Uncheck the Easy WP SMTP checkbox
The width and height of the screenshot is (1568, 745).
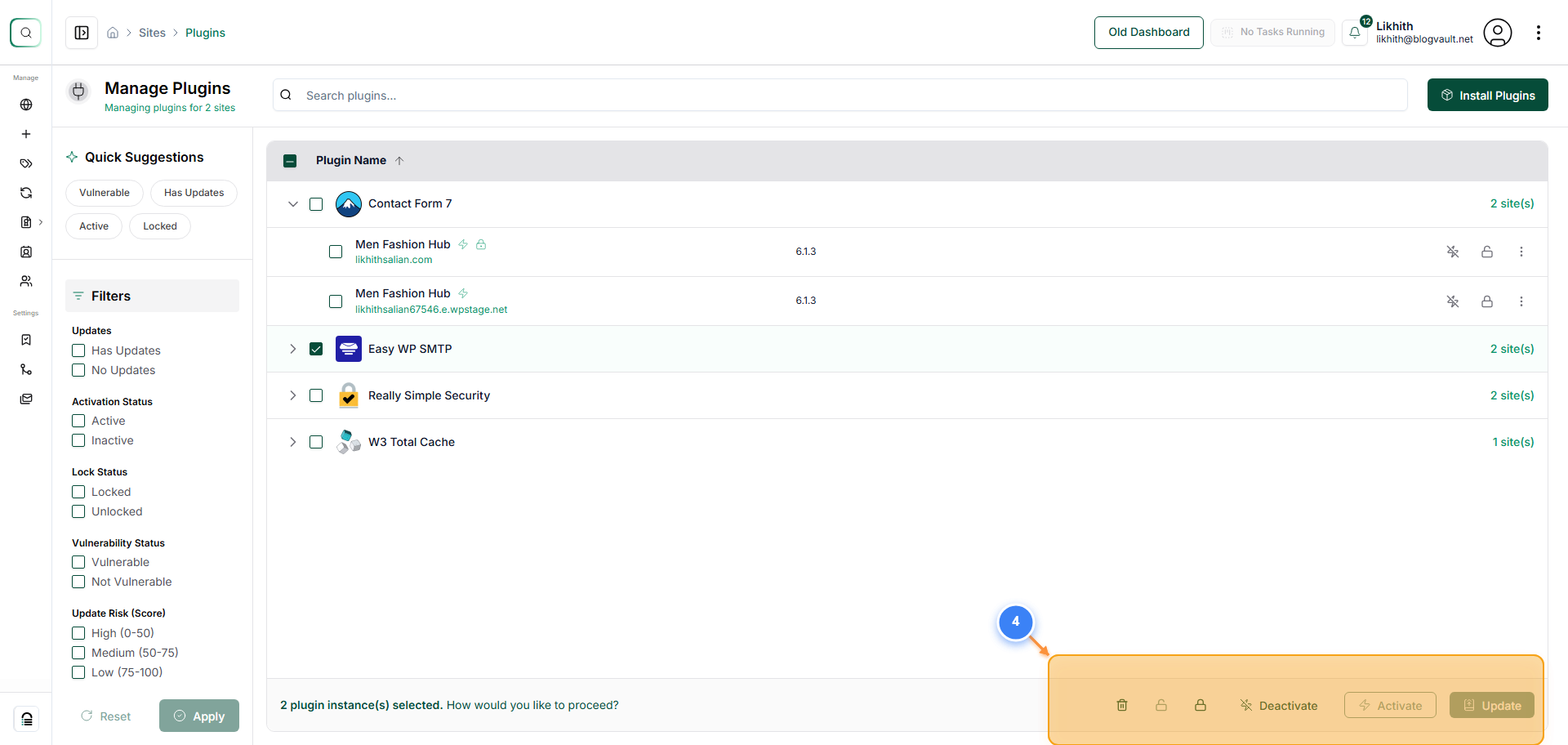[x=316, y=349]
